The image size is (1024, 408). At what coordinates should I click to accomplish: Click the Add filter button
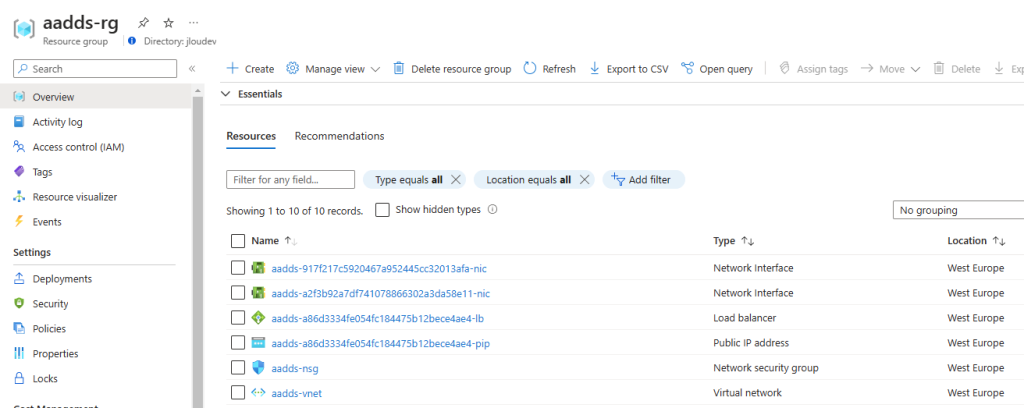click(x=643, y=180)
